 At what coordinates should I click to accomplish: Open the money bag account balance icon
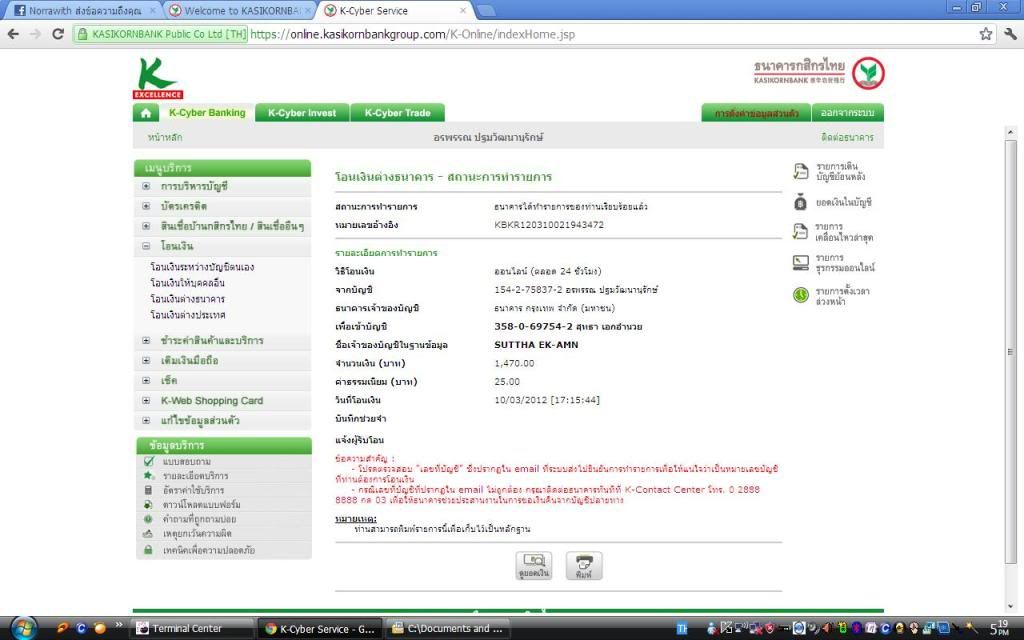coord(800,202)
